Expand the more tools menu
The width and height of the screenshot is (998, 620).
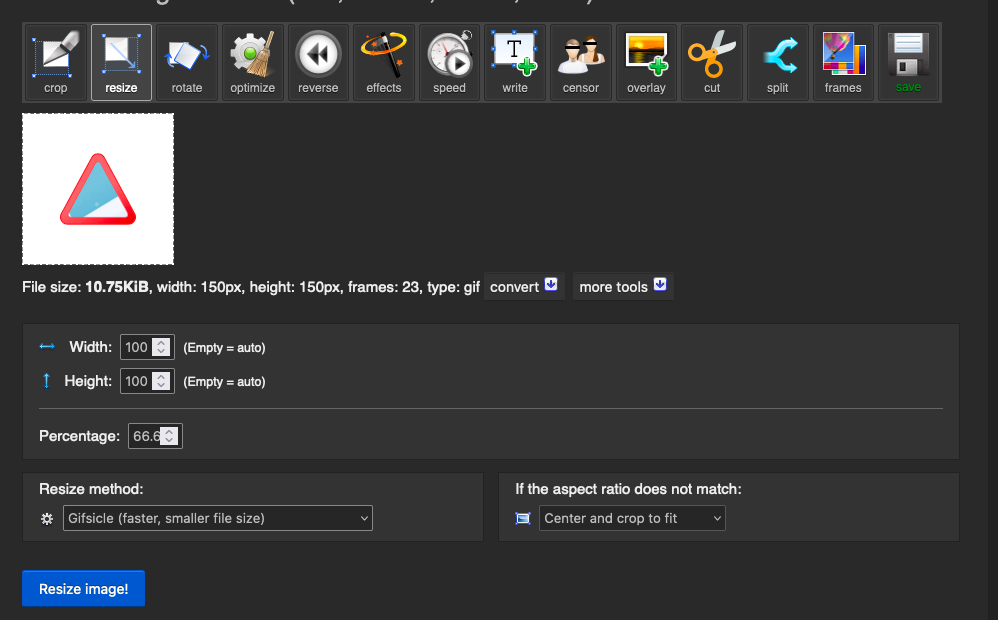(x=622, y=286)
